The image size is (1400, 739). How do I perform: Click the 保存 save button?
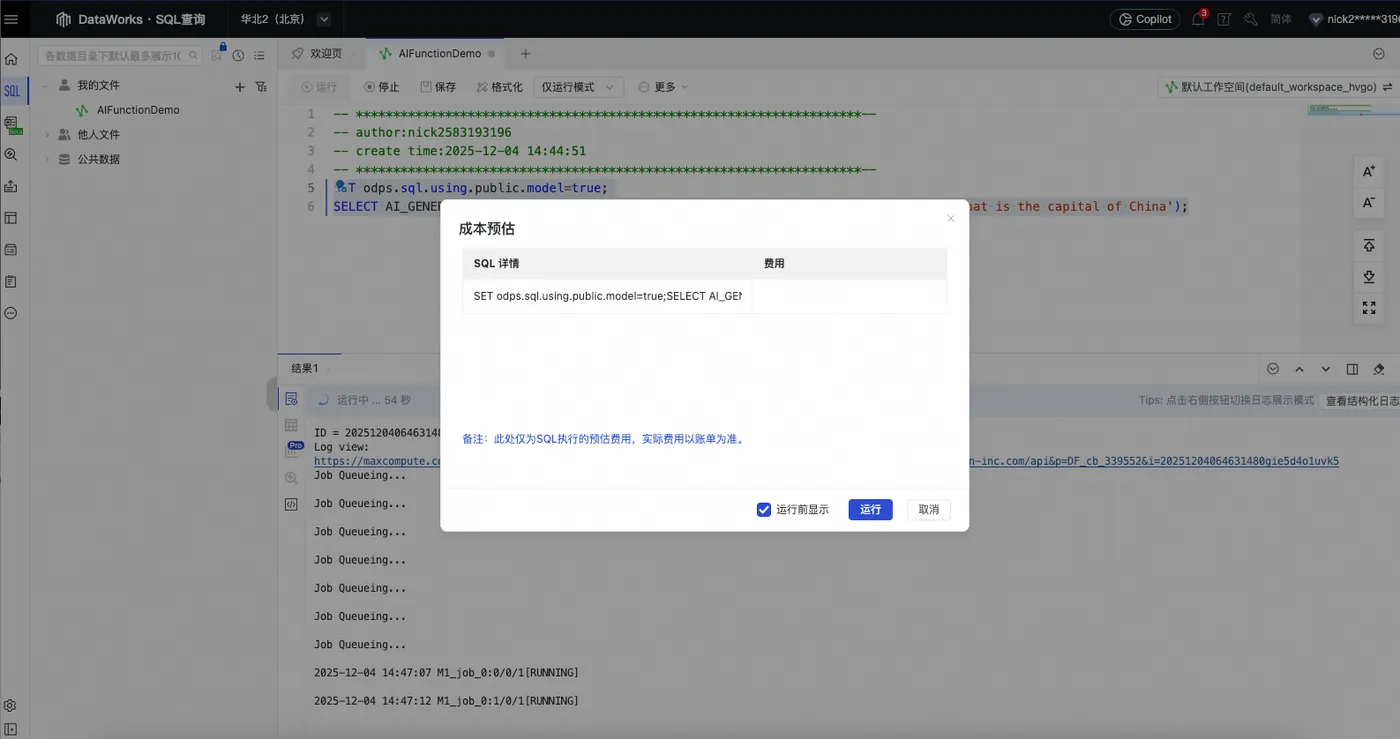438,87
